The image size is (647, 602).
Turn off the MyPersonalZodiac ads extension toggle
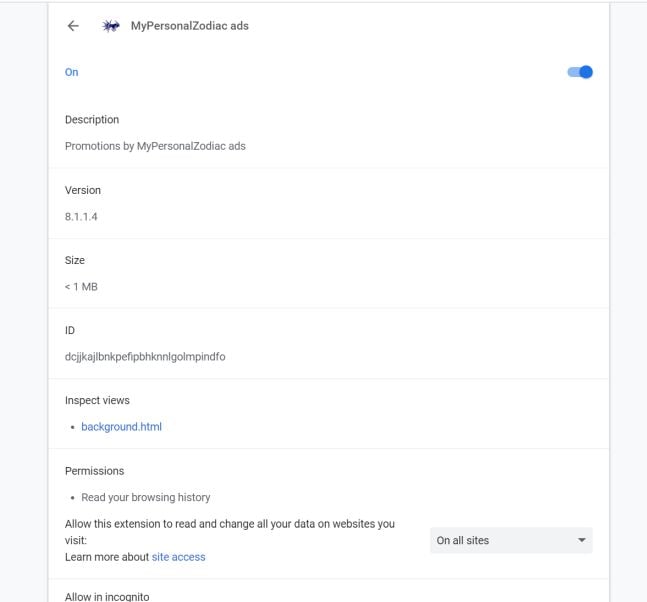(580, 72)
